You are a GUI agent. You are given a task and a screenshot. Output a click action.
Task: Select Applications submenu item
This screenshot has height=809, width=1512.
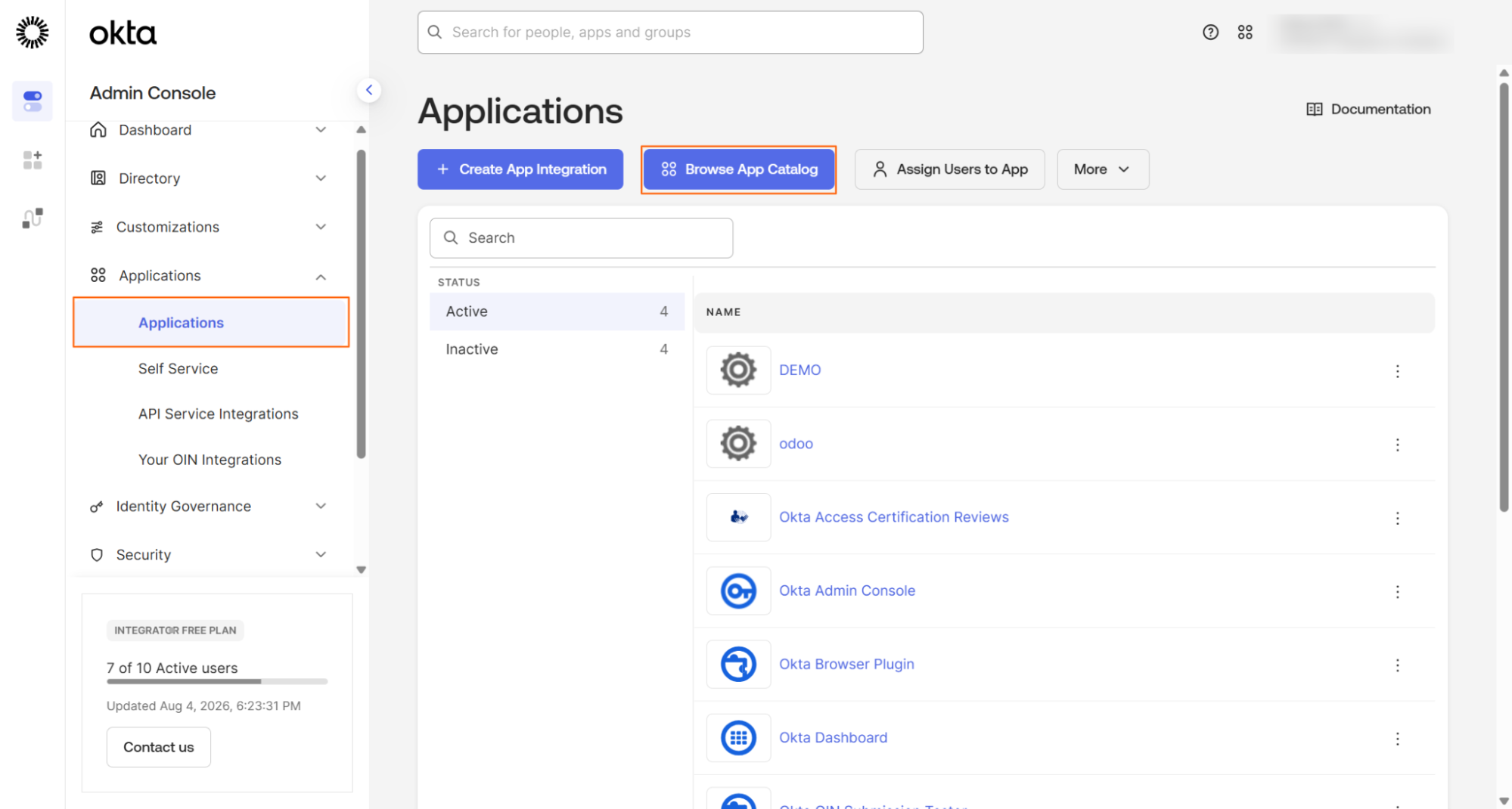pos(211,323)
